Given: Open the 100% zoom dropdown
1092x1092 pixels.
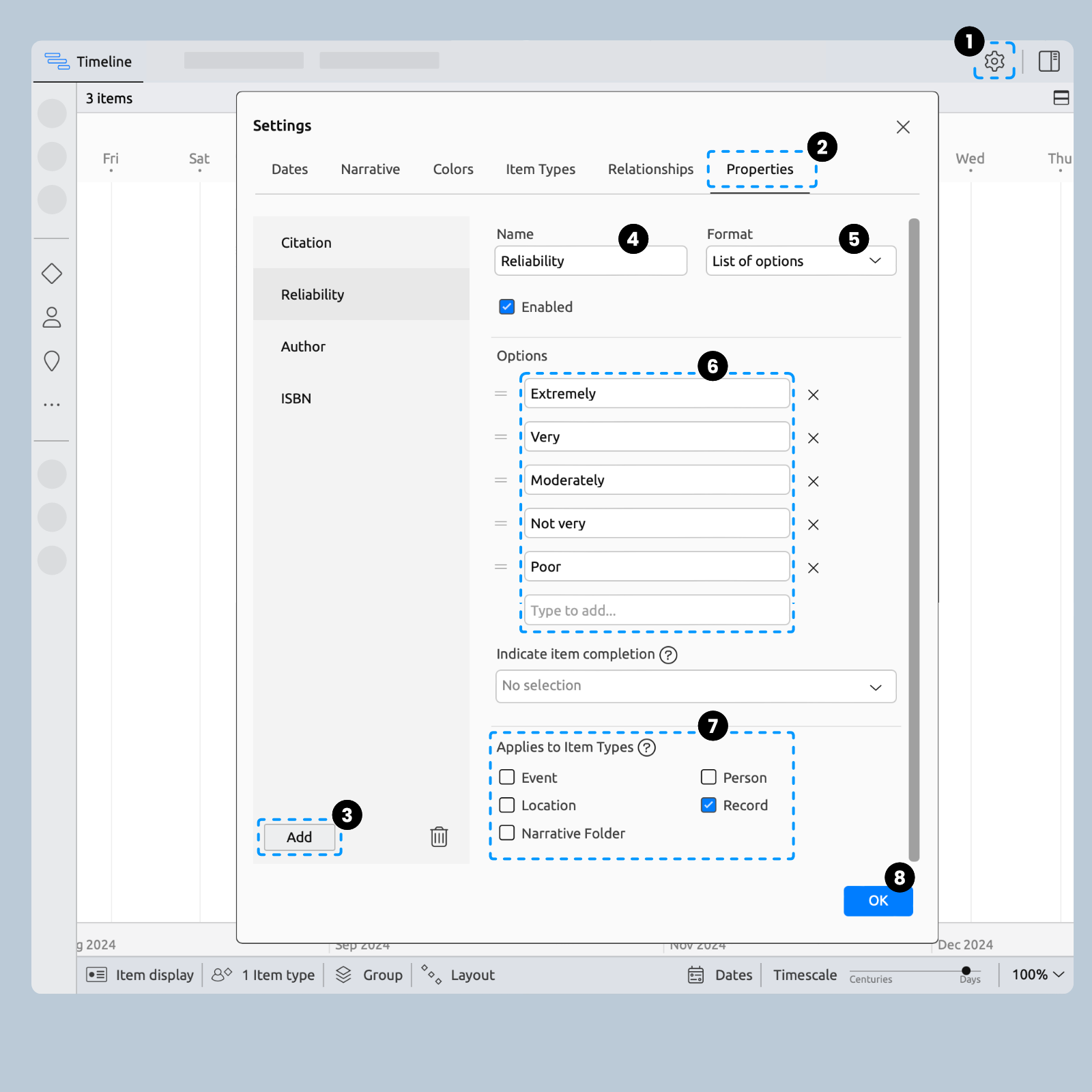Looking at the screenshot, I should pyautogui.click(x=1037, y=975).
